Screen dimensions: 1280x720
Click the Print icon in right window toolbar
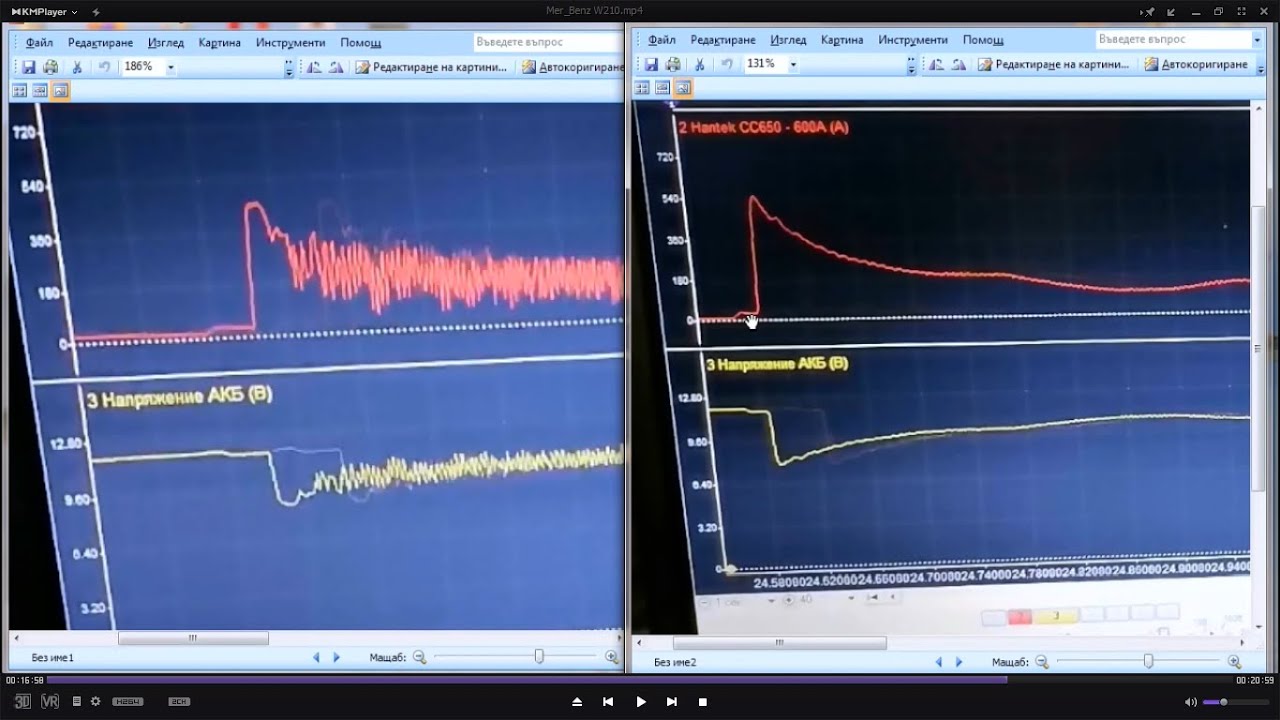click(x=673, y=64)
